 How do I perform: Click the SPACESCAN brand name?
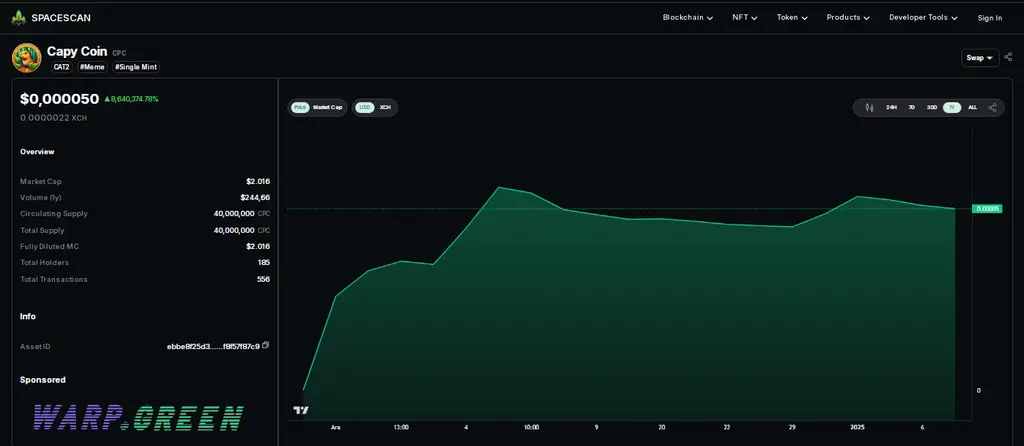pos(61,18)
